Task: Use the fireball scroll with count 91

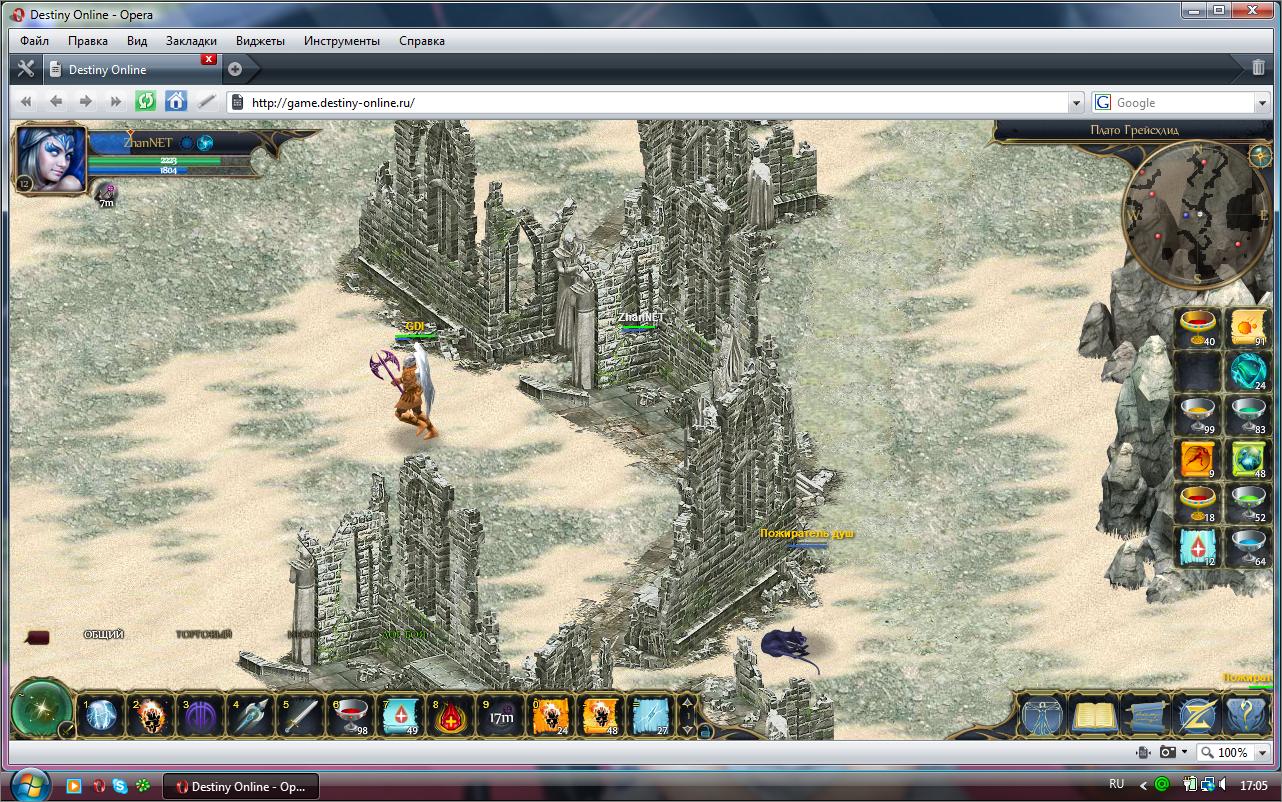Action: tap(1248, 328)
